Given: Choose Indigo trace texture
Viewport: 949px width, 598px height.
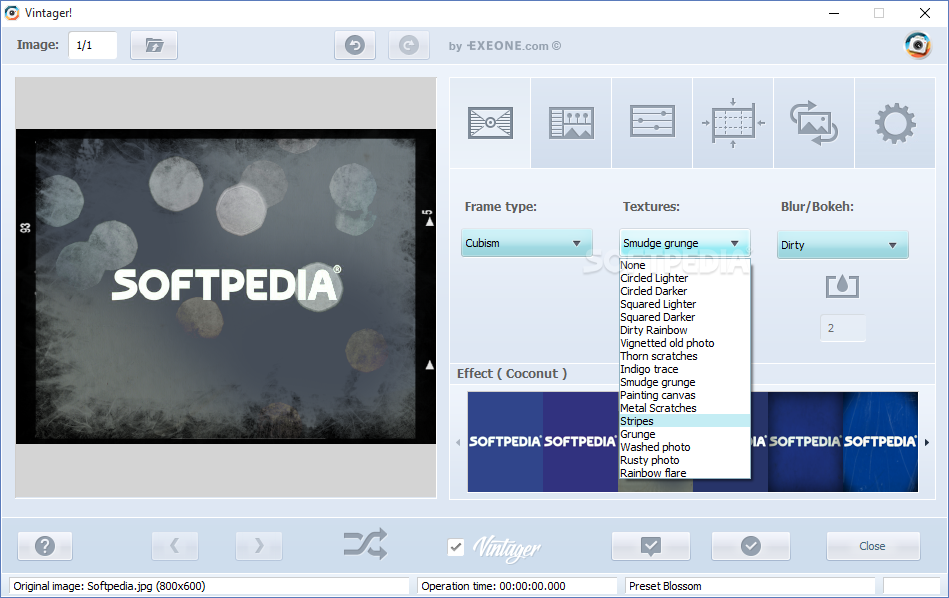Looking at the screenshot, I should [x=685, y=369].
